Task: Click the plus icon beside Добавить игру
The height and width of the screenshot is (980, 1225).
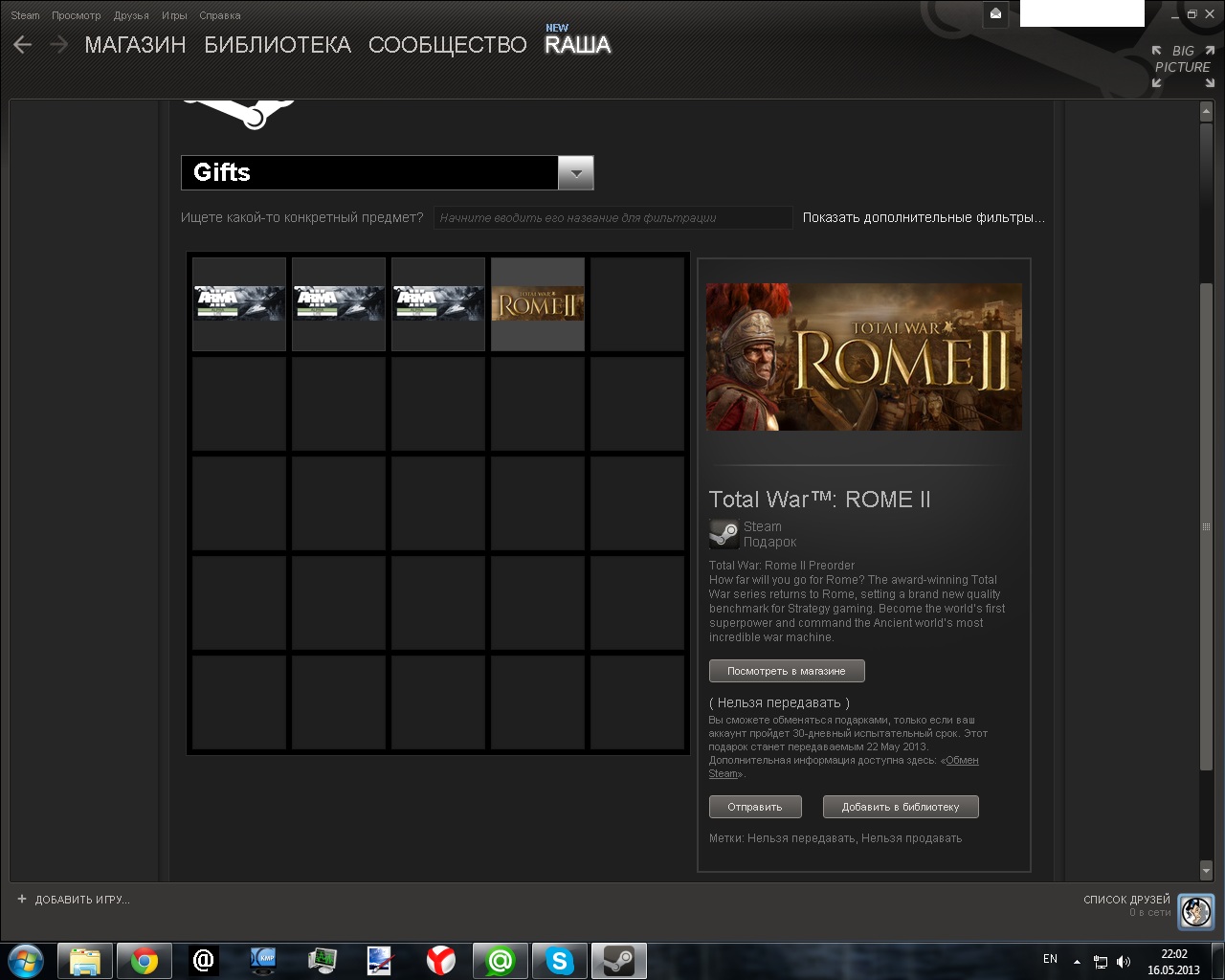Action: click(x=22, y=899)
